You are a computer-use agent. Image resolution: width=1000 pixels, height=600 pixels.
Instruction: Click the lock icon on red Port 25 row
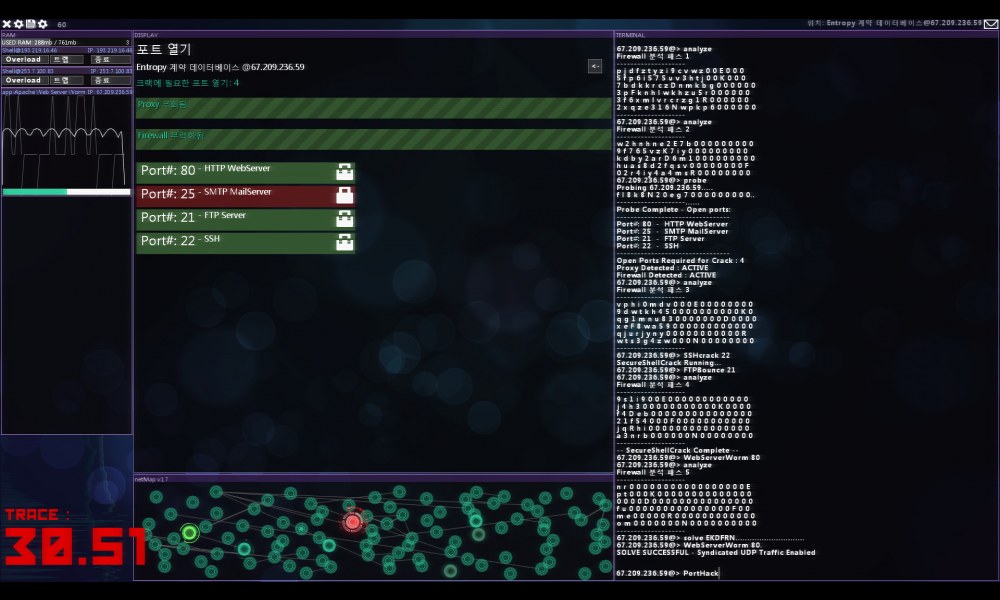(x=344, y=195)
